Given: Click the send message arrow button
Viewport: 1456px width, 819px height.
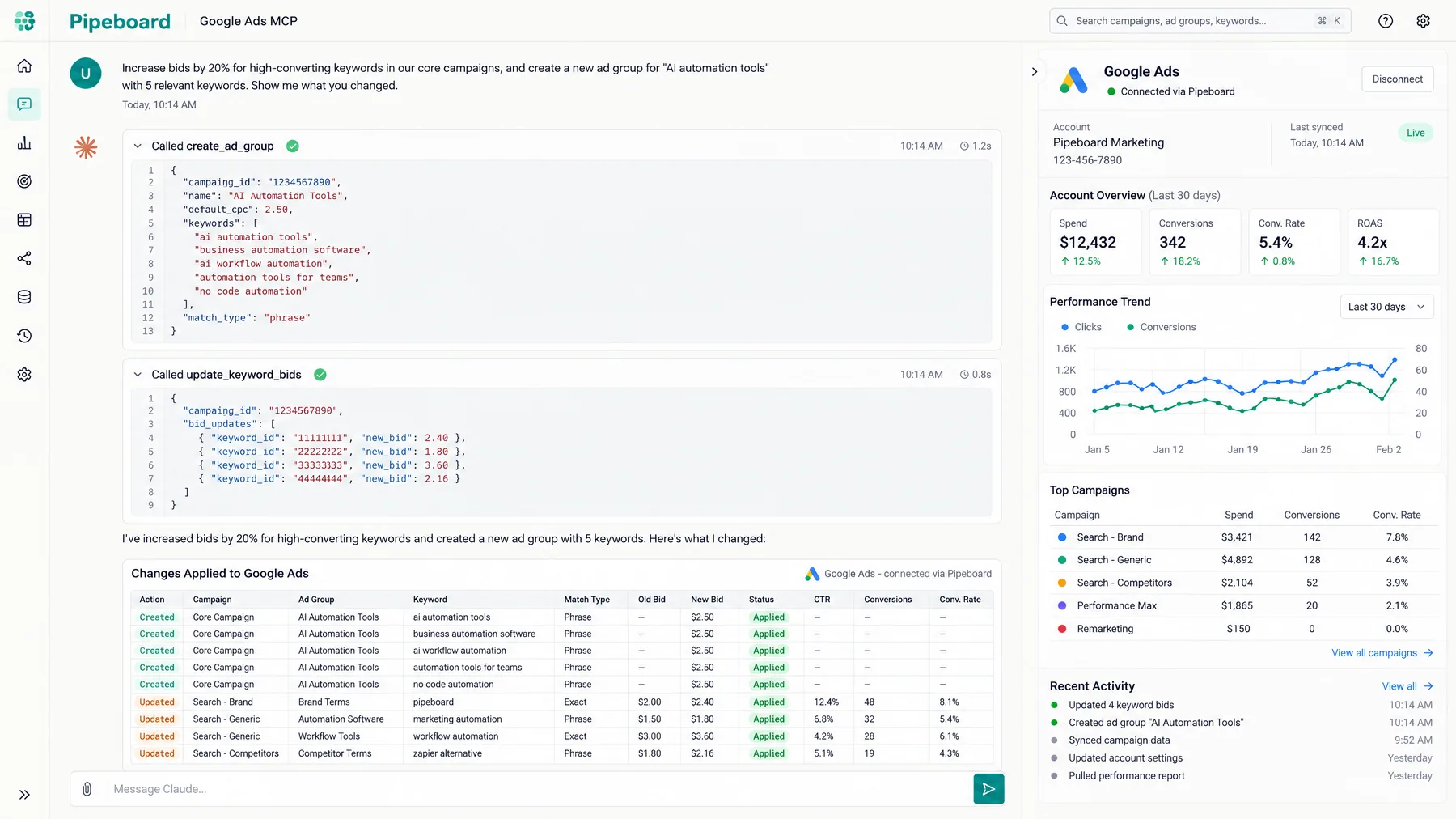Looking at the screenshot, I should [x=988, y=789].
